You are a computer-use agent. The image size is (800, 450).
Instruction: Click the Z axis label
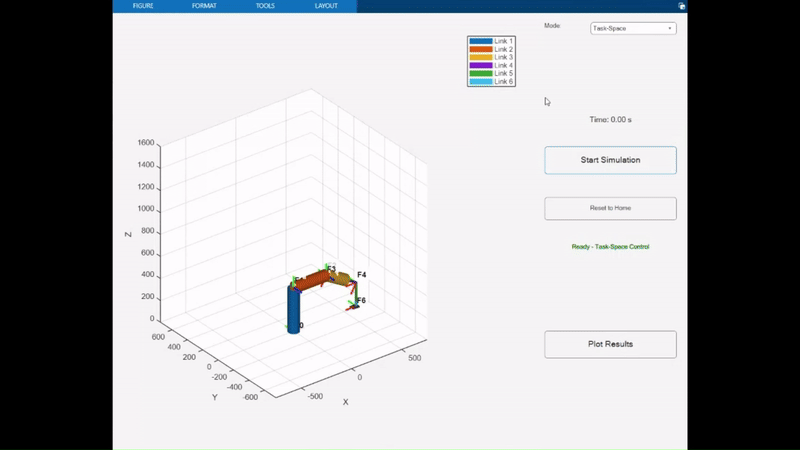pyautogui.click(x=128, y=234)
